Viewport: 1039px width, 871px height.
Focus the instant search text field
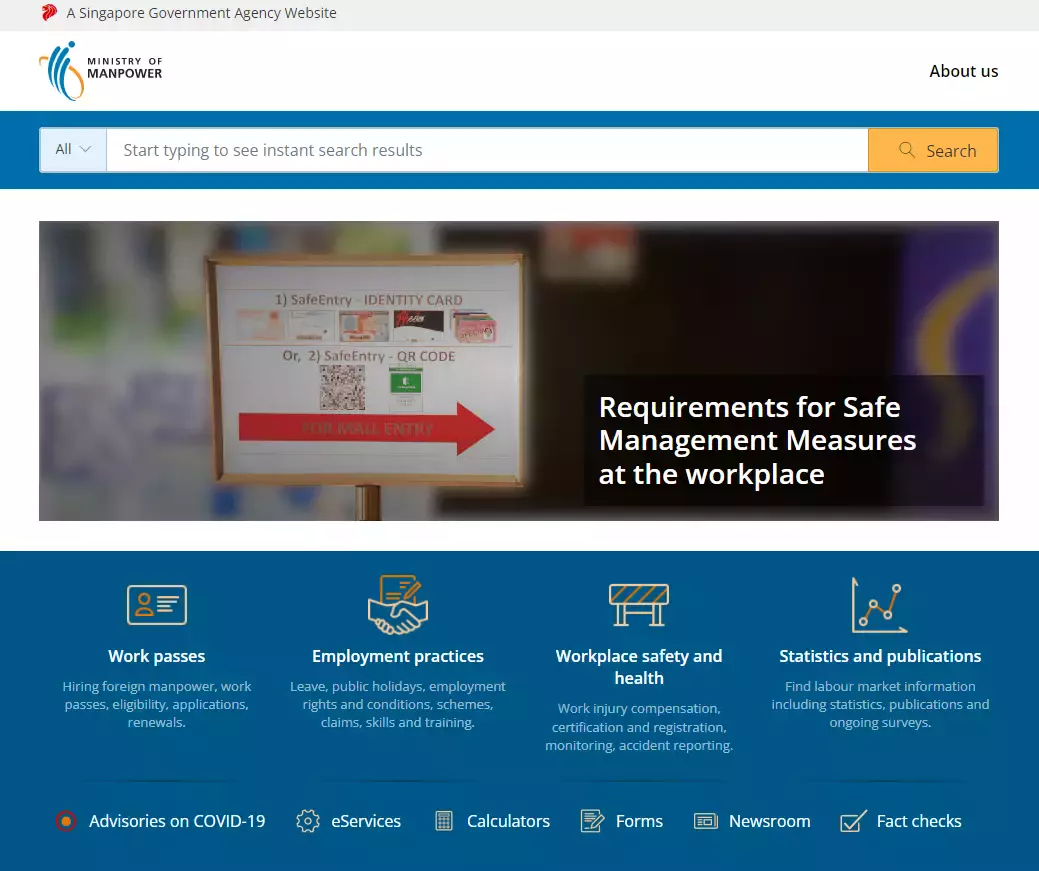[486, 150]
